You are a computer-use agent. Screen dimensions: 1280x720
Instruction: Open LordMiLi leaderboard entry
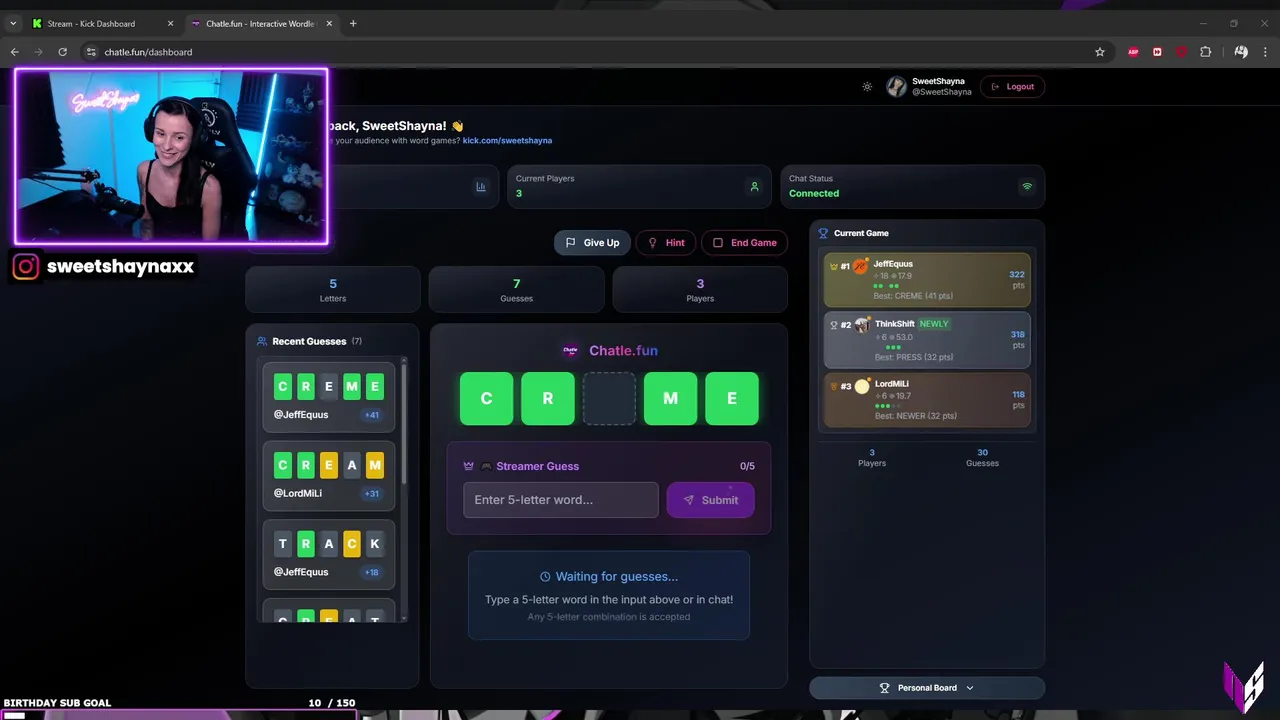coord(927,400)
